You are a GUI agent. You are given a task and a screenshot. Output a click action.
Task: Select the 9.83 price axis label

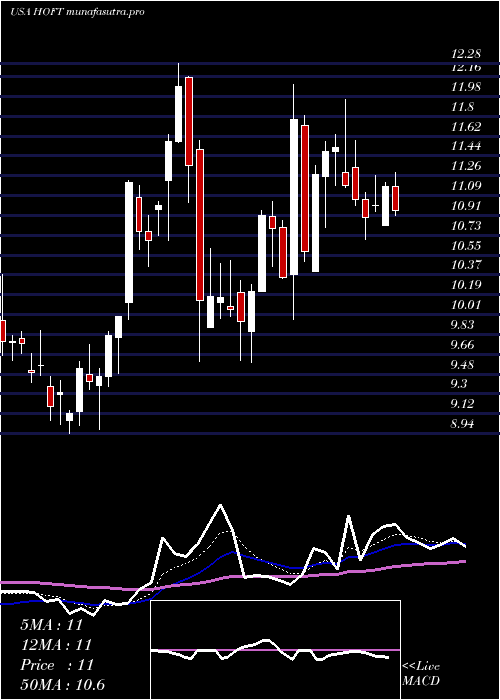(x=462, y=325)
